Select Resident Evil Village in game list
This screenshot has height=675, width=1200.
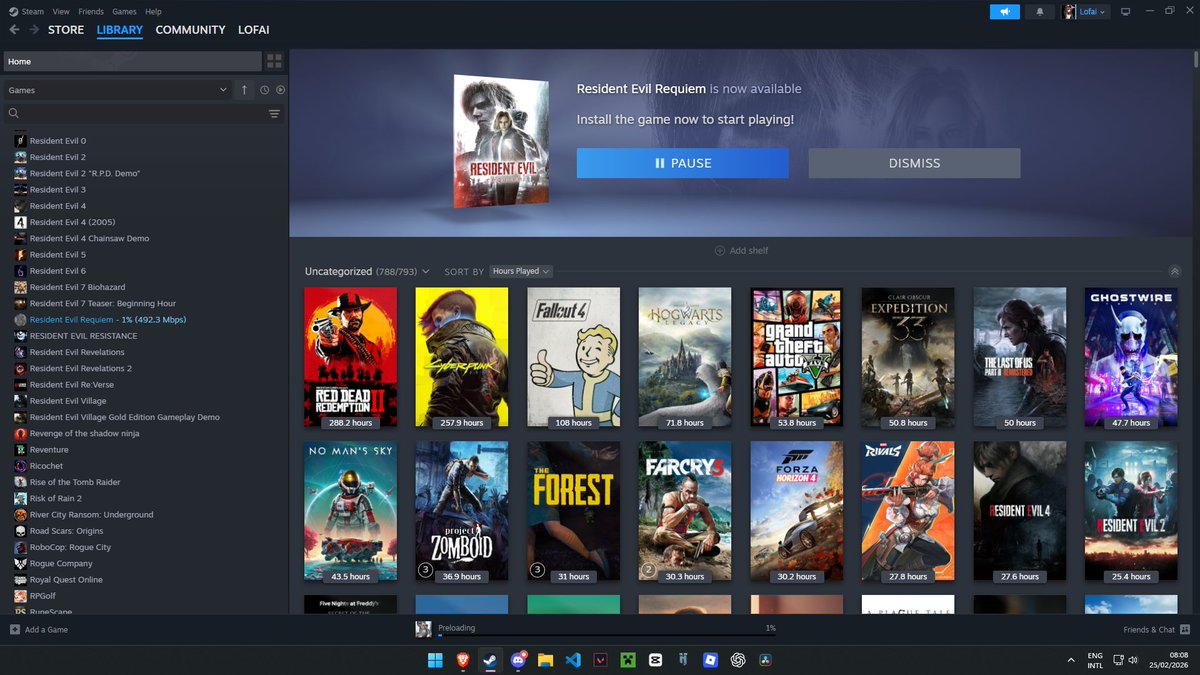point(144,401)
